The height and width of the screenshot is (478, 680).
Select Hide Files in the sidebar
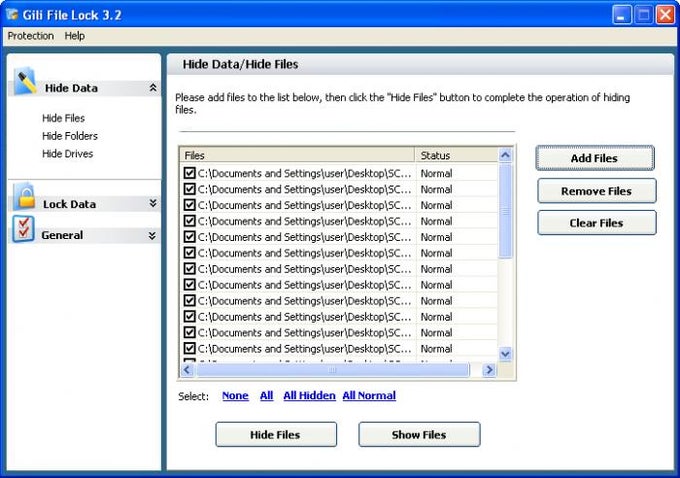(63, 118)
